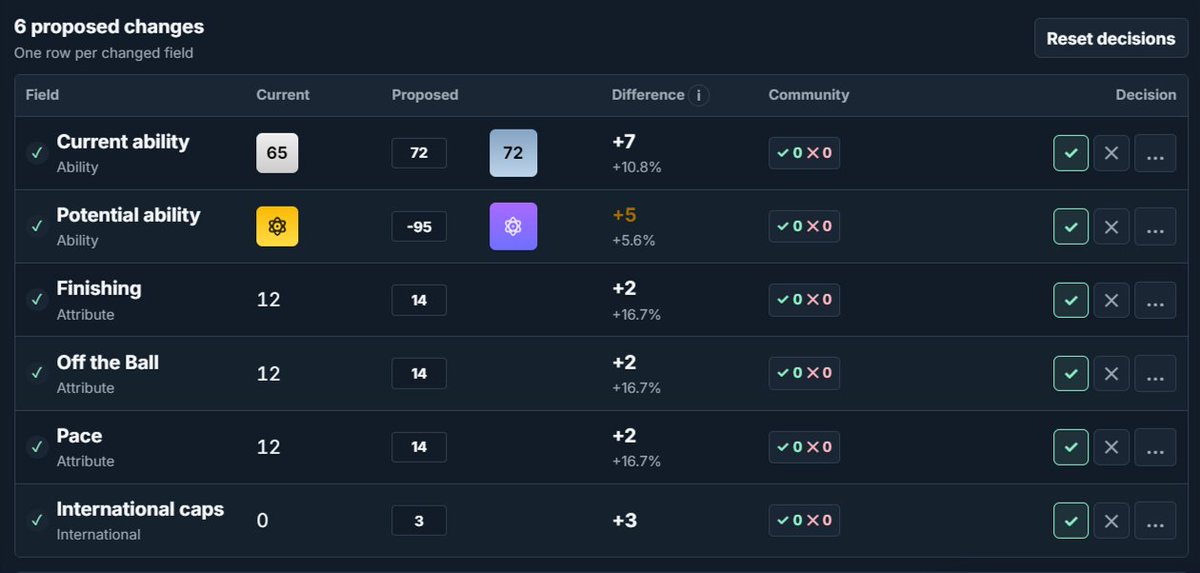This screenshot has height=573, width=1200.
Task: Click the '6 proposed changes' heading
Action: [109, 27]
